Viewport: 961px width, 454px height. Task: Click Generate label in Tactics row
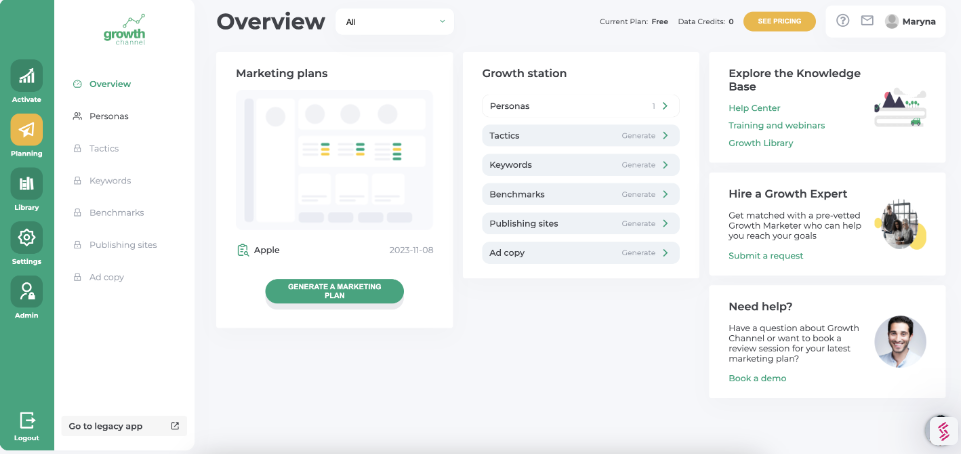click(x=639, y=135)
